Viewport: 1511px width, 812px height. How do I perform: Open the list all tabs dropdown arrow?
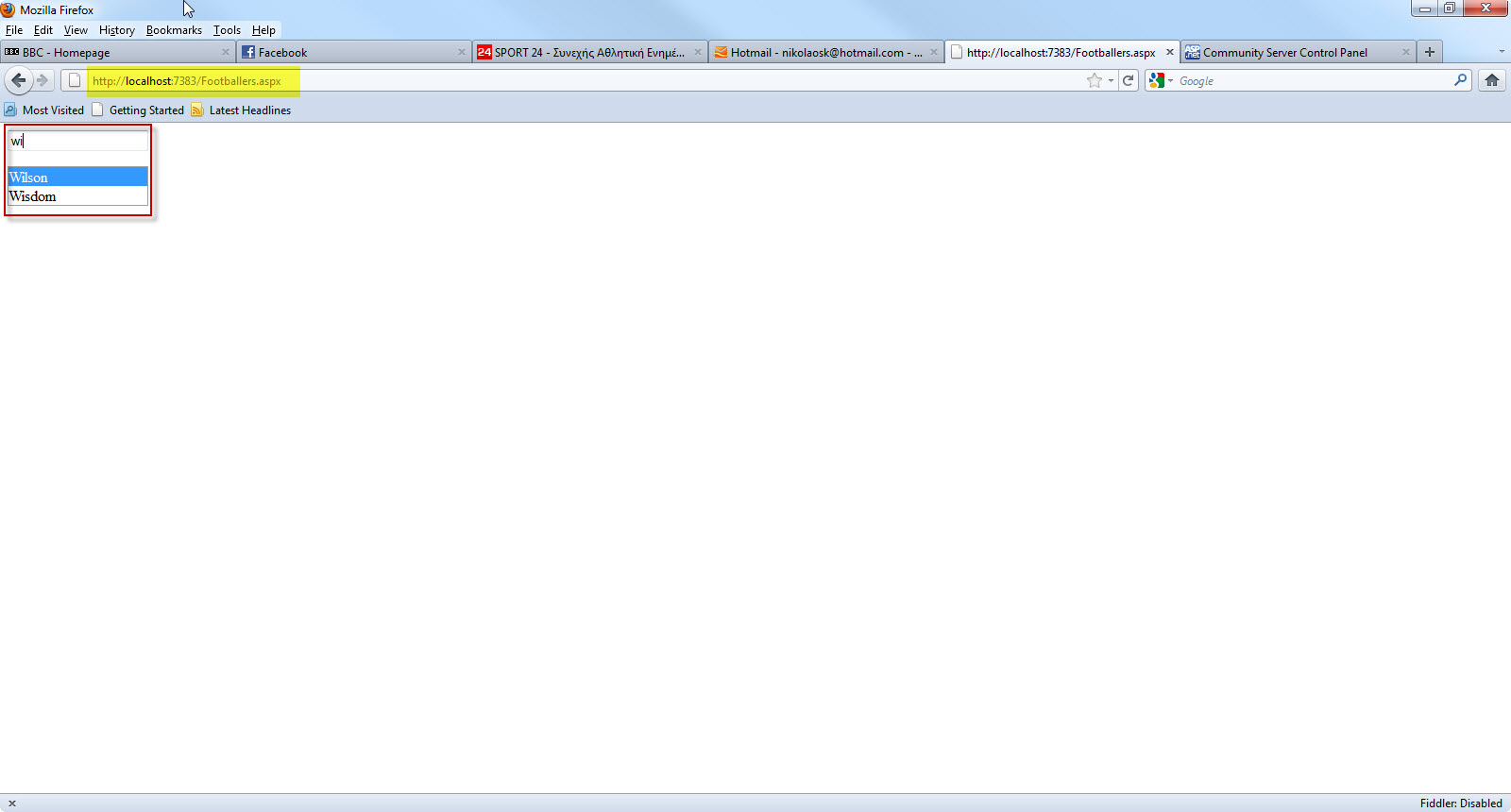(x=1502, y=52)
